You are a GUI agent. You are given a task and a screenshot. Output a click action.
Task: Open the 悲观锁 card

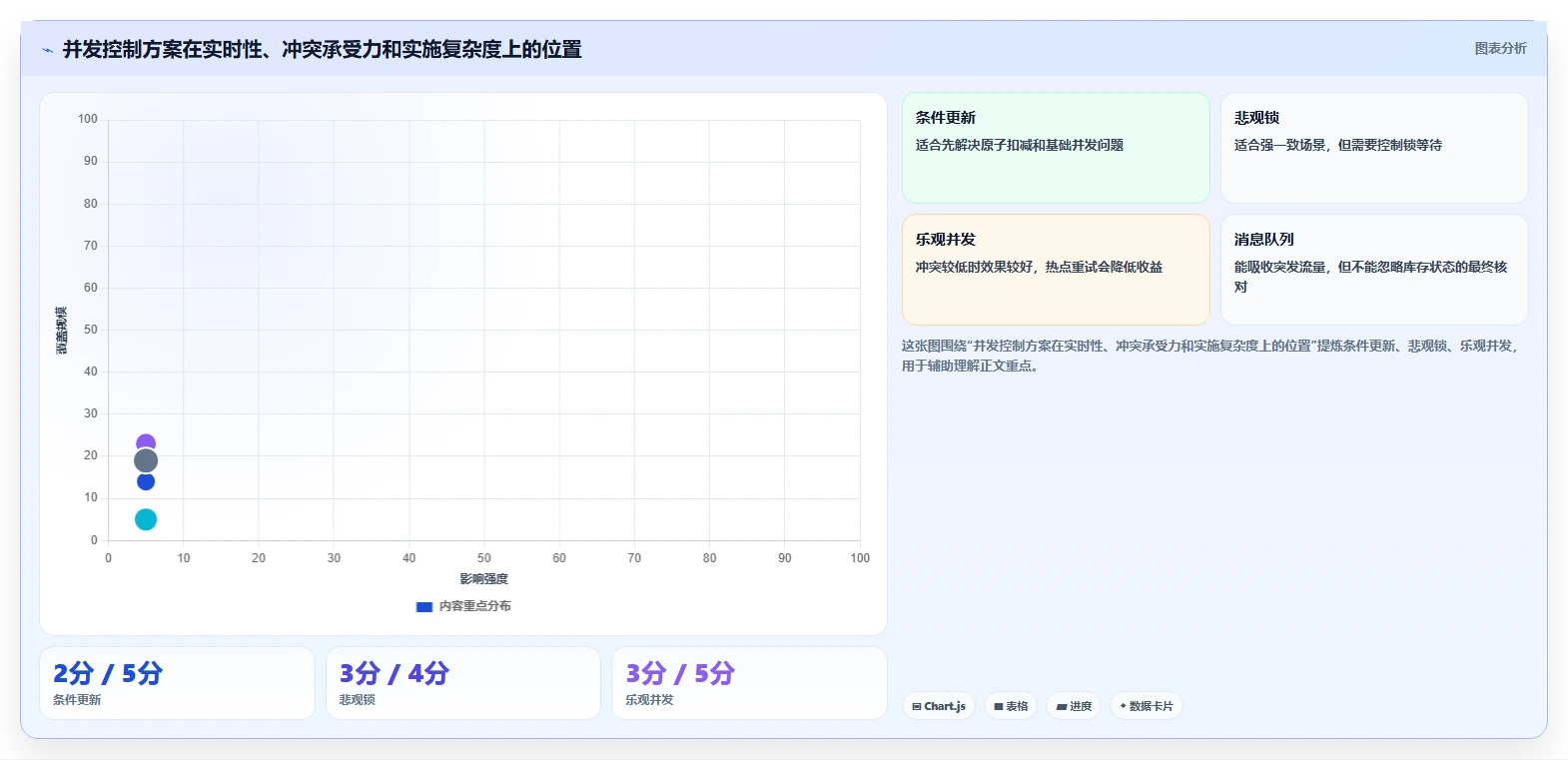click(x=1374, y=148)
